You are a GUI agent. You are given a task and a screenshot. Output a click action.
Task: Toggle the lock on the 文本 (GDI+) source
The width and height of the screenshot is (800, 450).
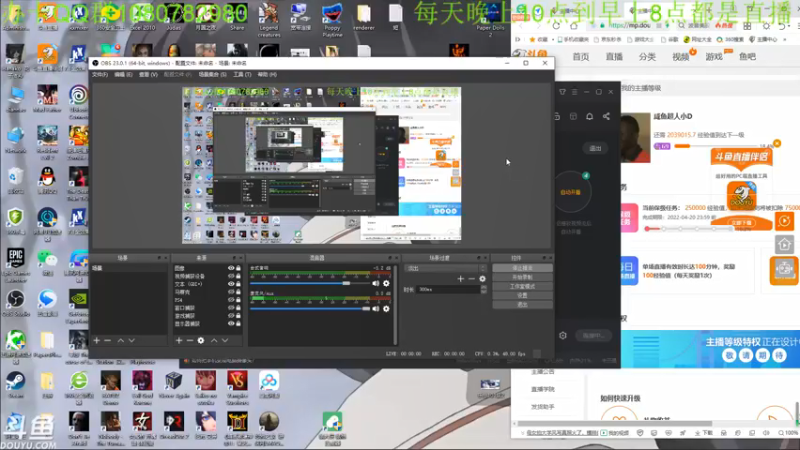point(238,284)
